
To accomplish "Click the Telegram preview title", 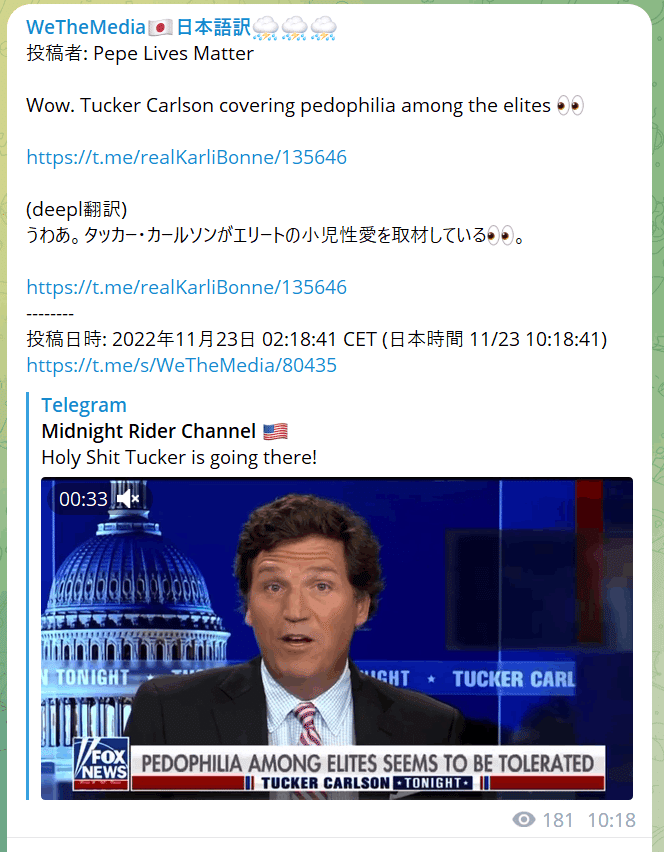I will point(84,405).
